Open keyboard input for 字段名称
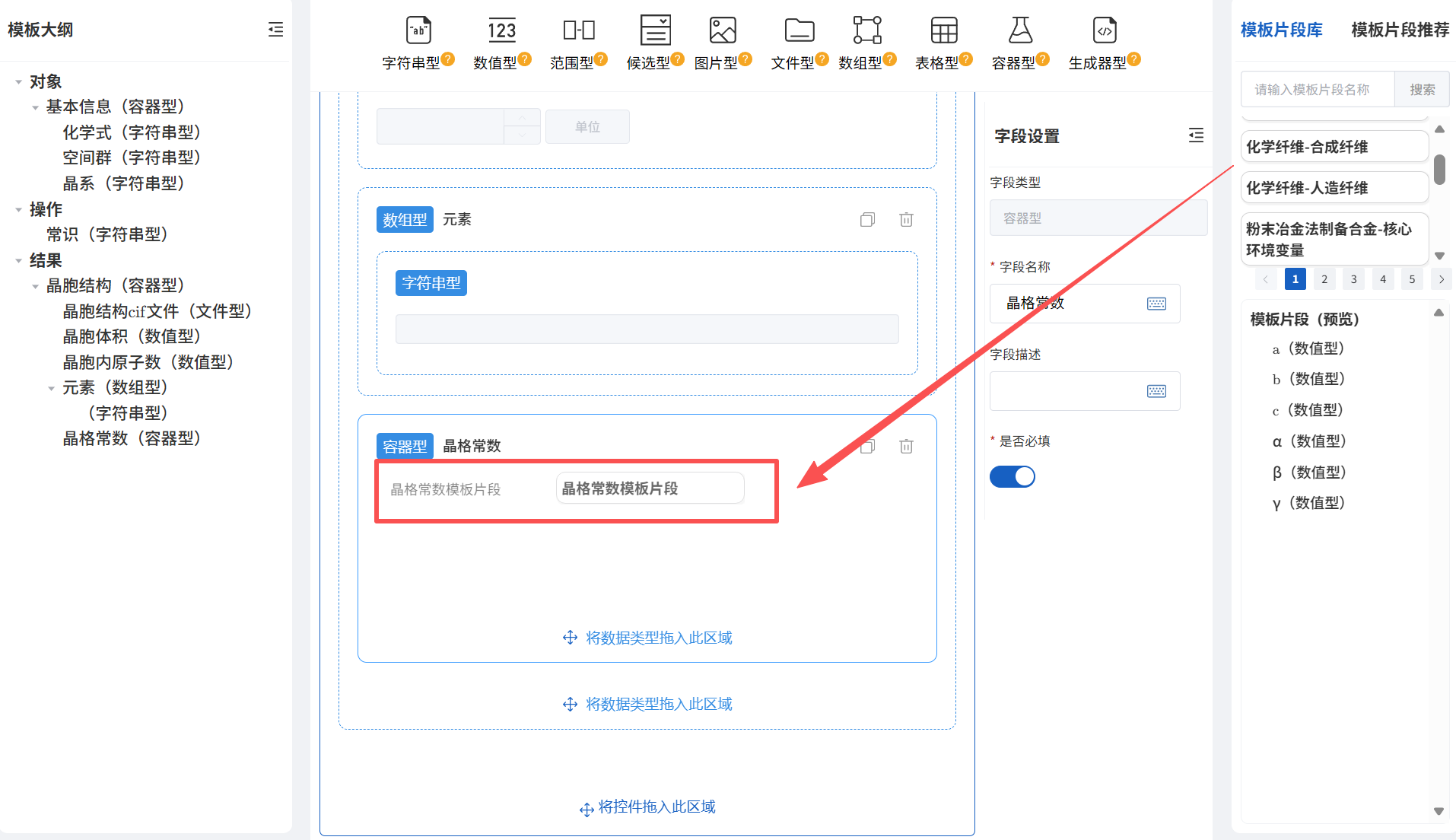1456x840 pixels. (x=1156, y=304)
